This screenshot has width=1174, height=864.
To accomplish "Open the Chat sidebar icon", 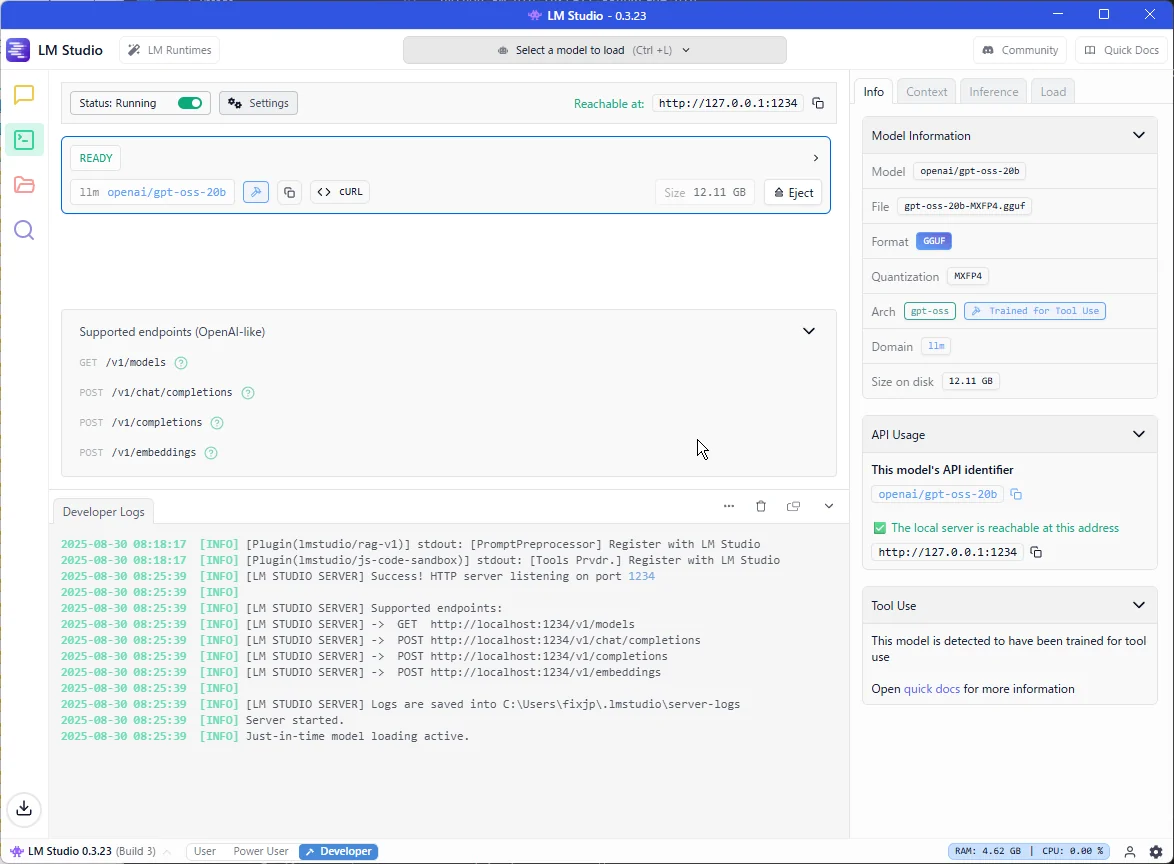I will point(24,95).
